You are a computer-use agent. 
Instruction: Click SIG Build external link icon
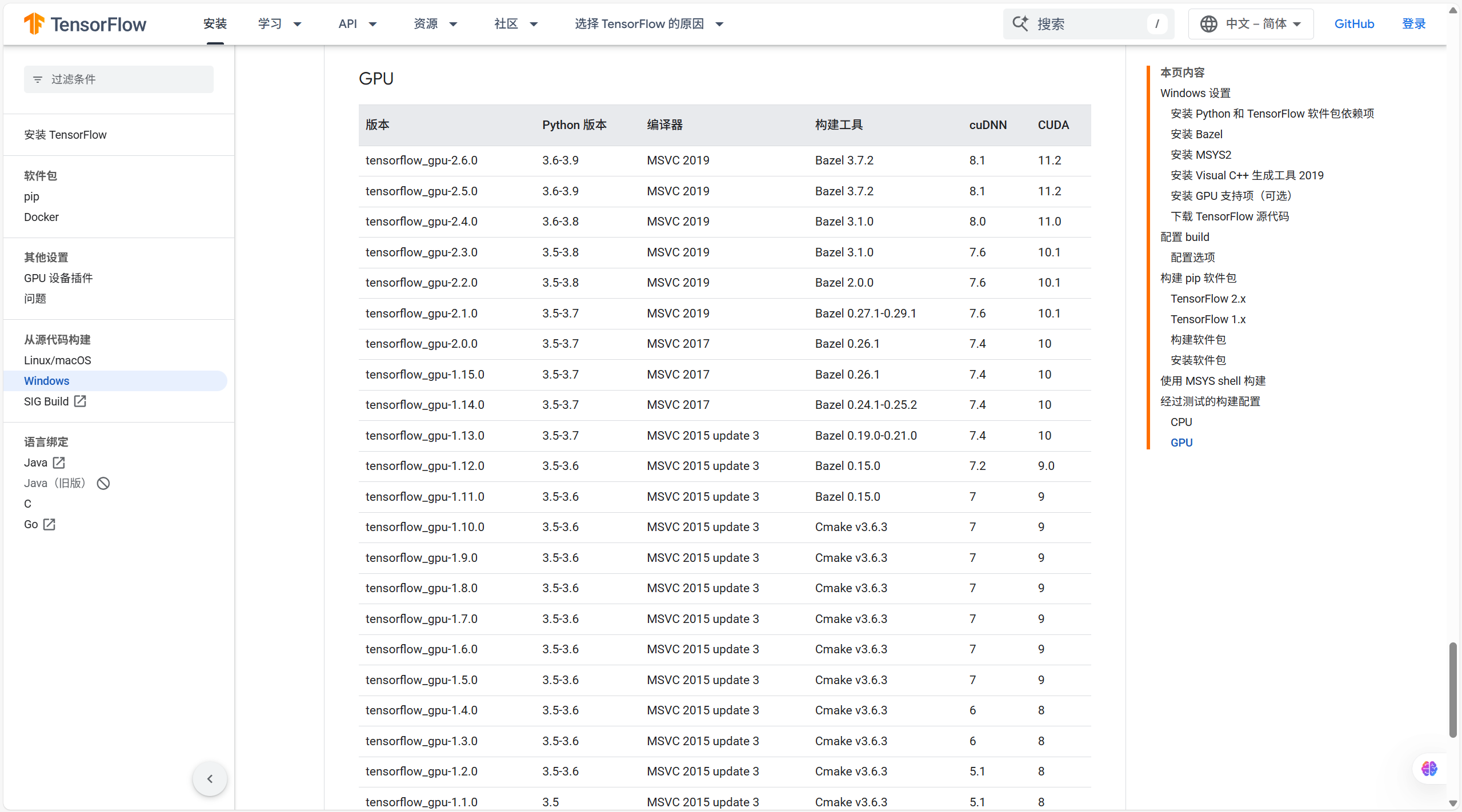(81, 401)
